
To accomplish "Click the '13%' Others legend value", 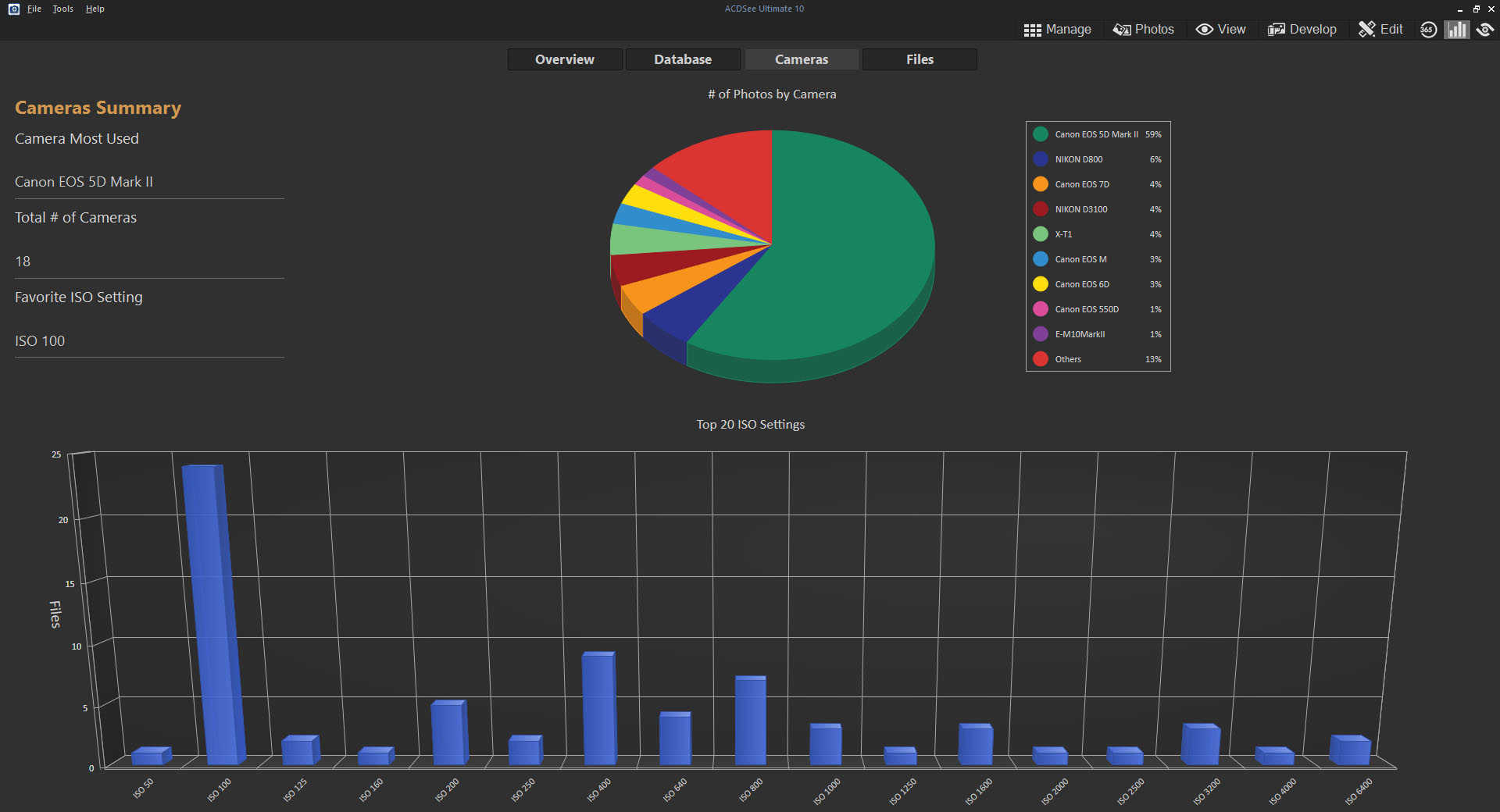I will click(x=1153, y=359).
